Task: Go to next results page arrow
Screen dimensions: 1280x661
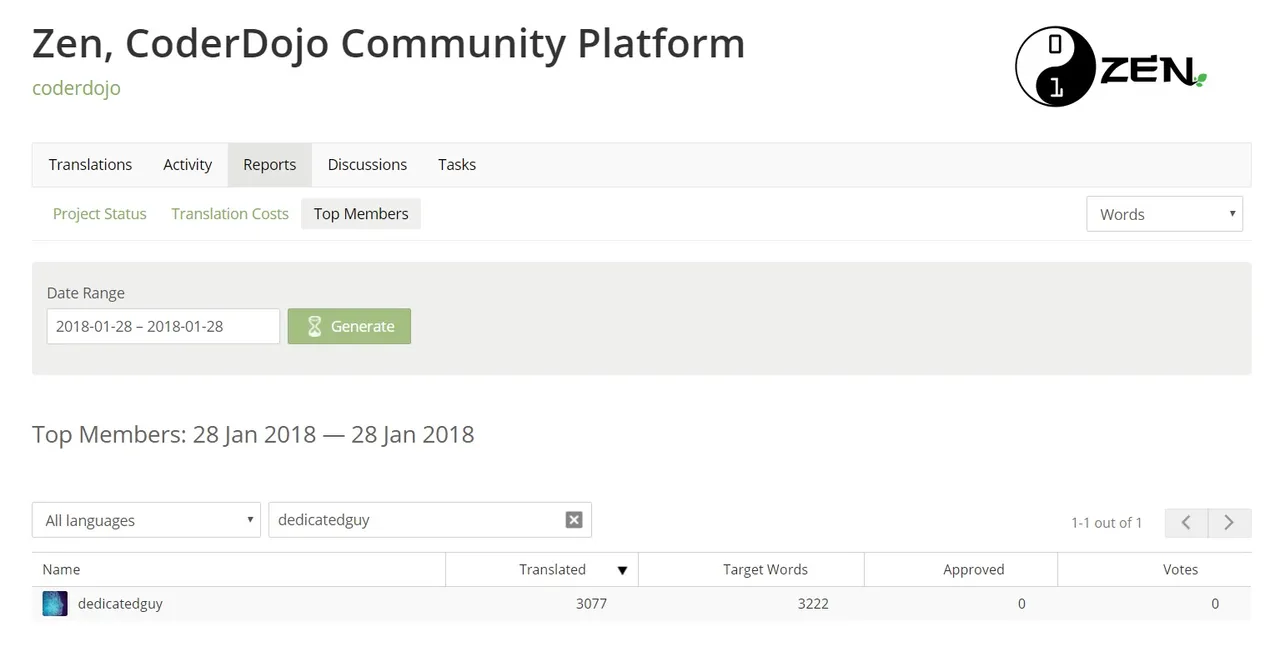Action: tap(1229, 522)
